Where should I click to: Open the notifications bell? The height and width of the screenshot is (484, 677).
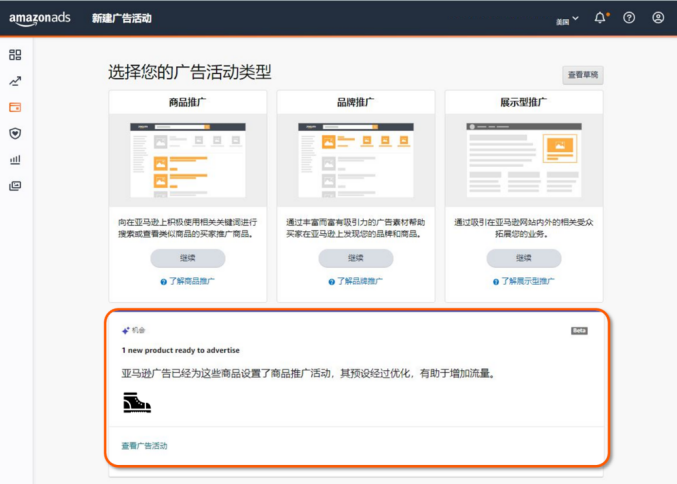[600, 18]
